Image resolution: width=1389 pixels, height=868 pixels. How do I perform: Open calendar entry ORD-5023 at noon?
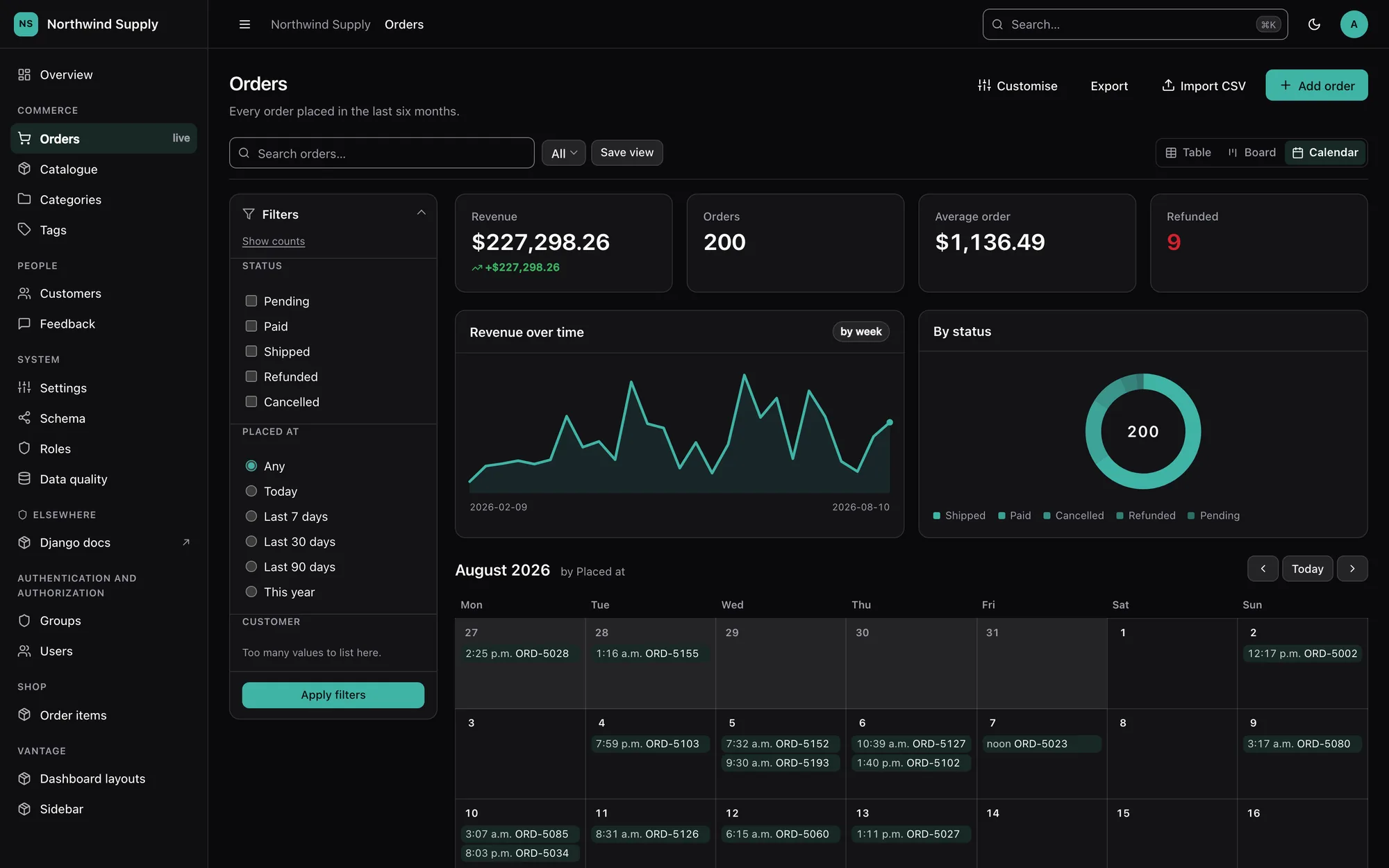(x=1041, y=744)
